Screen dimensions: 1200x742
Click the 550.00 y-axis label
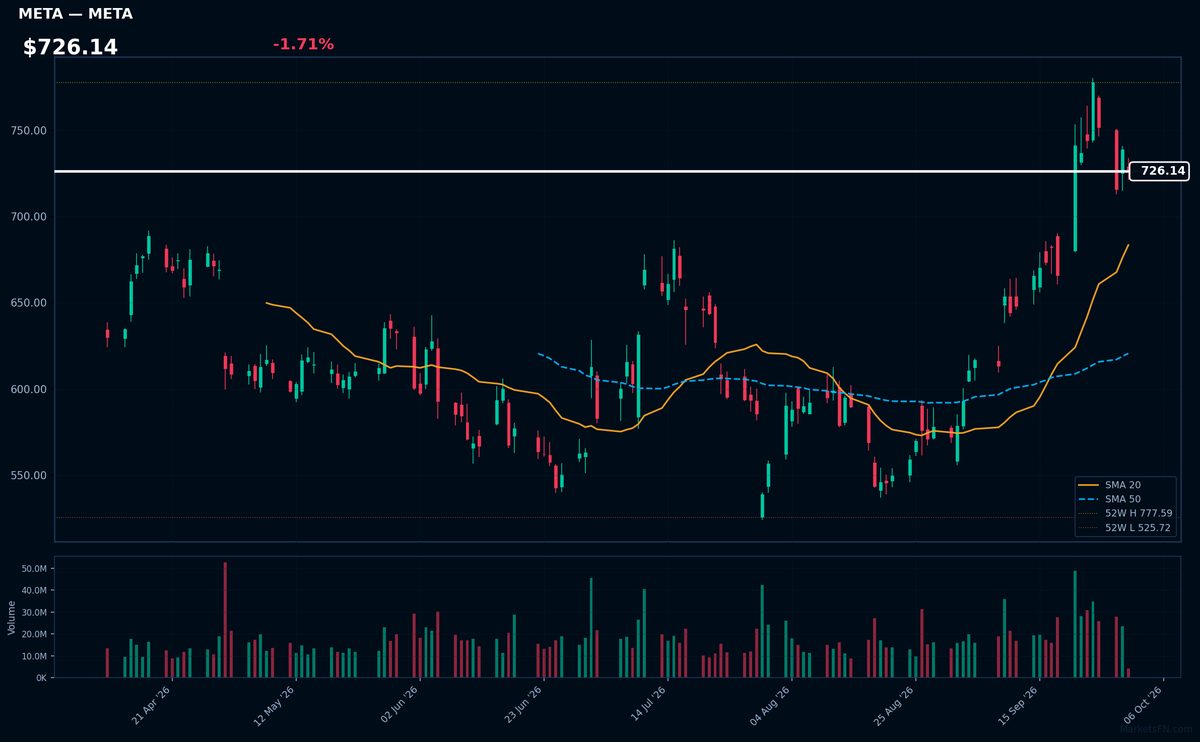coord(29,475)
